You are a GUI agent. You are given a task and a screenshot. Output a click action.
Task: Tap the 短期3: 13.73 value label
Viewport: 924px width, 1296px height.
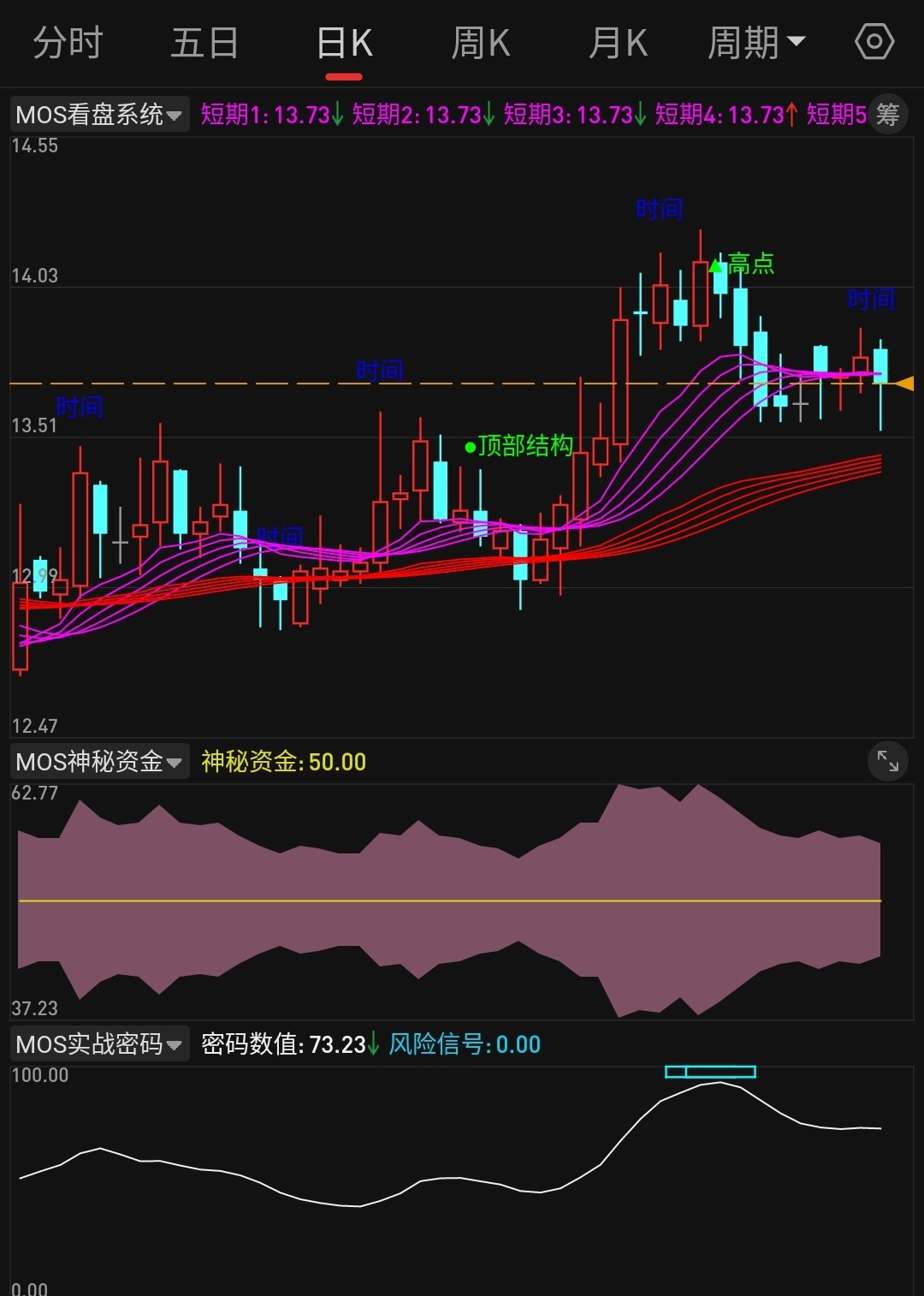(x=575, y=114)
